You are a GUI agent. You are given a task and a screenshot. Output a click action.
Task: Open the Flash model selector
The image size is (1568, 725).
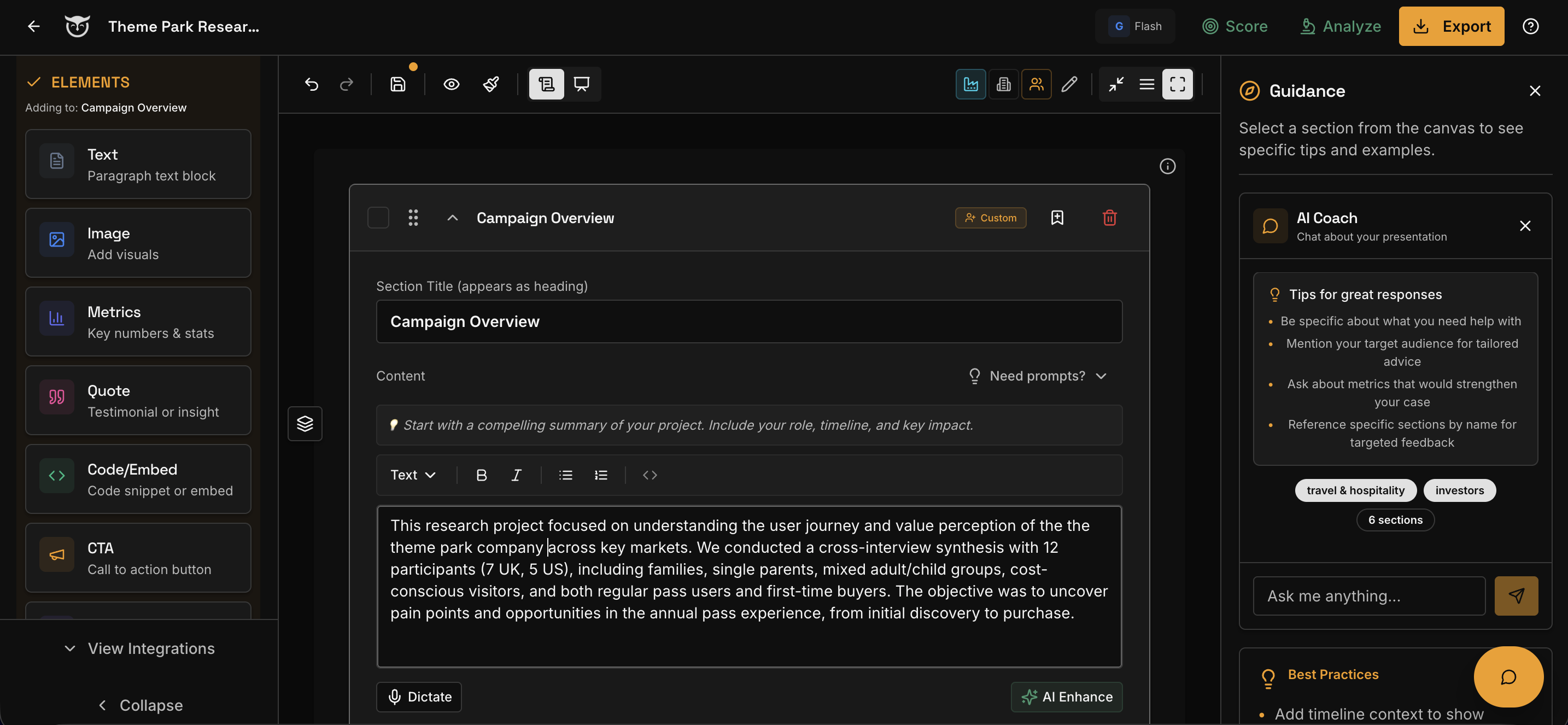1135,26
